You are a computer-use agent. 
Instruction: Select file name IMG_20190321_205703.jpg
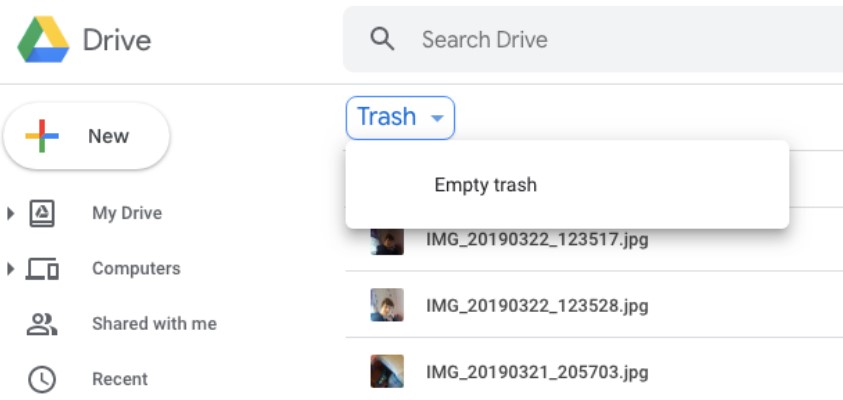537,372
